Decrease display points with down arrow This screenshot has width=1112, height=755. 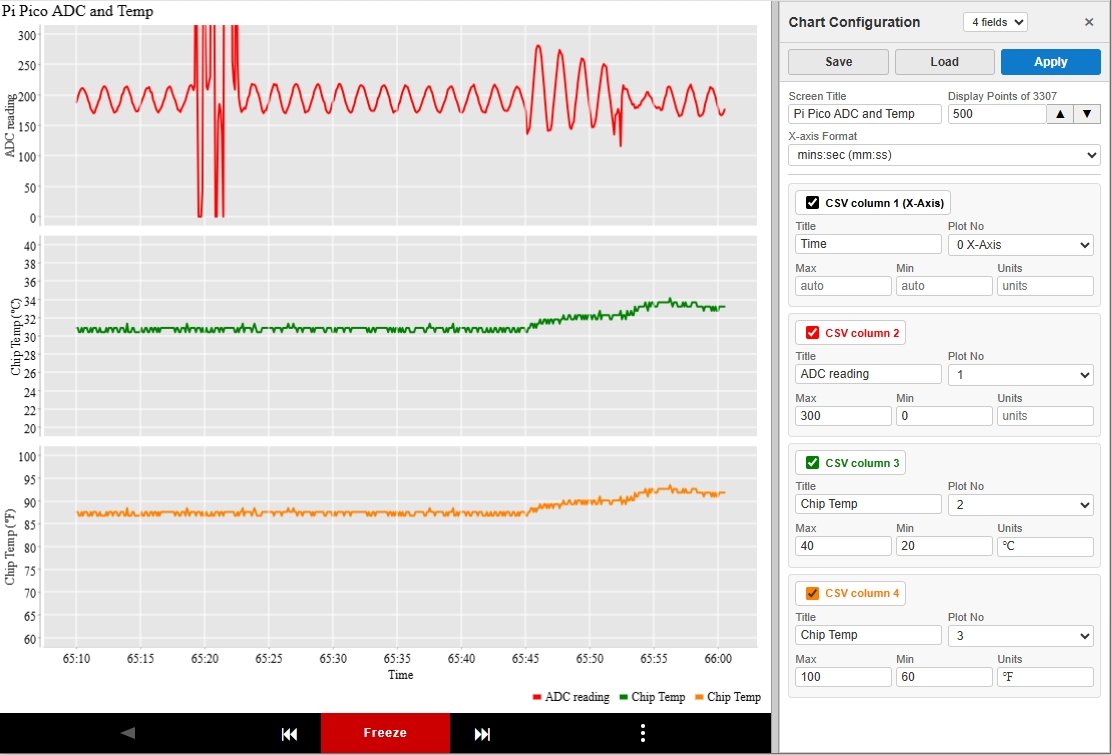(1087, 114)
